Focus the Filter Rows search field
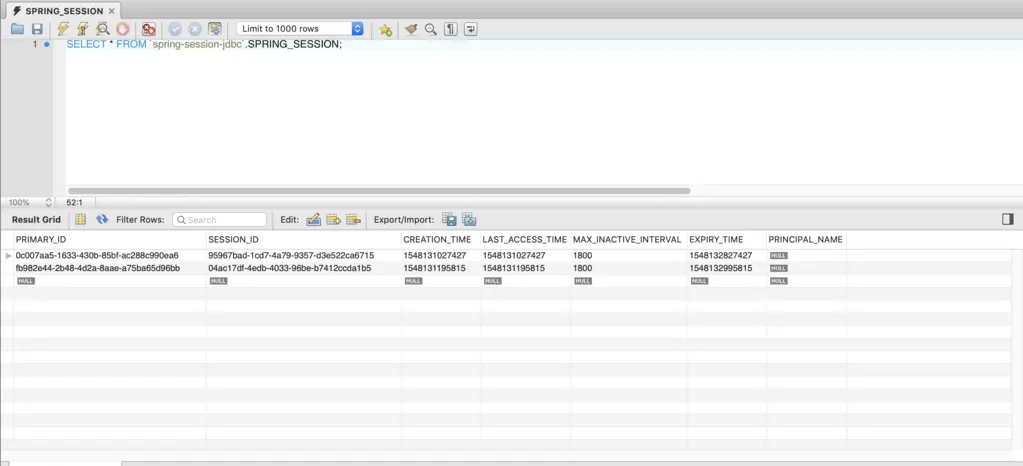This screenshot has width=1023, height=466. point(220,220)
